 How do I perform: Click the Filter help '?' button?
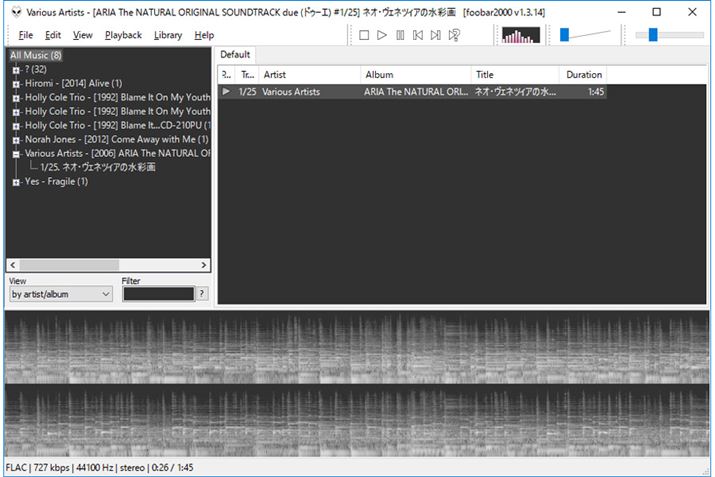[x=202, y=294]
